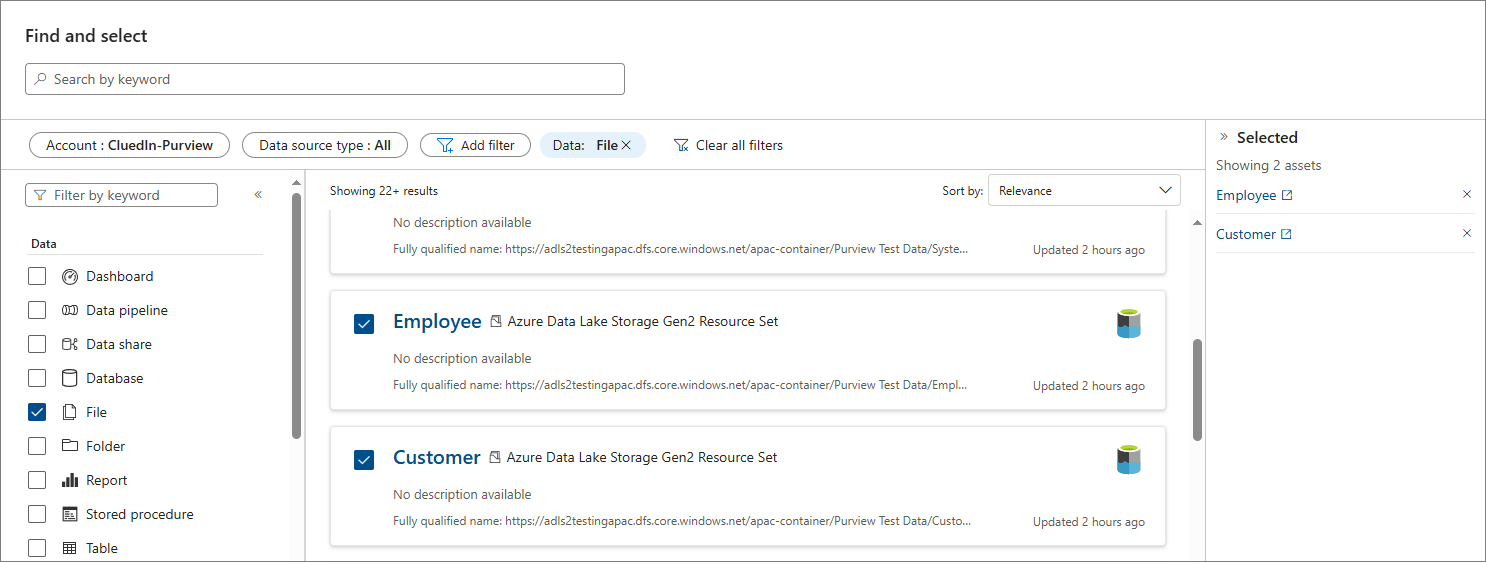Click the Filter by keyword field
The width and height of the screenshot is (1486, 562).
coord(121,195)
